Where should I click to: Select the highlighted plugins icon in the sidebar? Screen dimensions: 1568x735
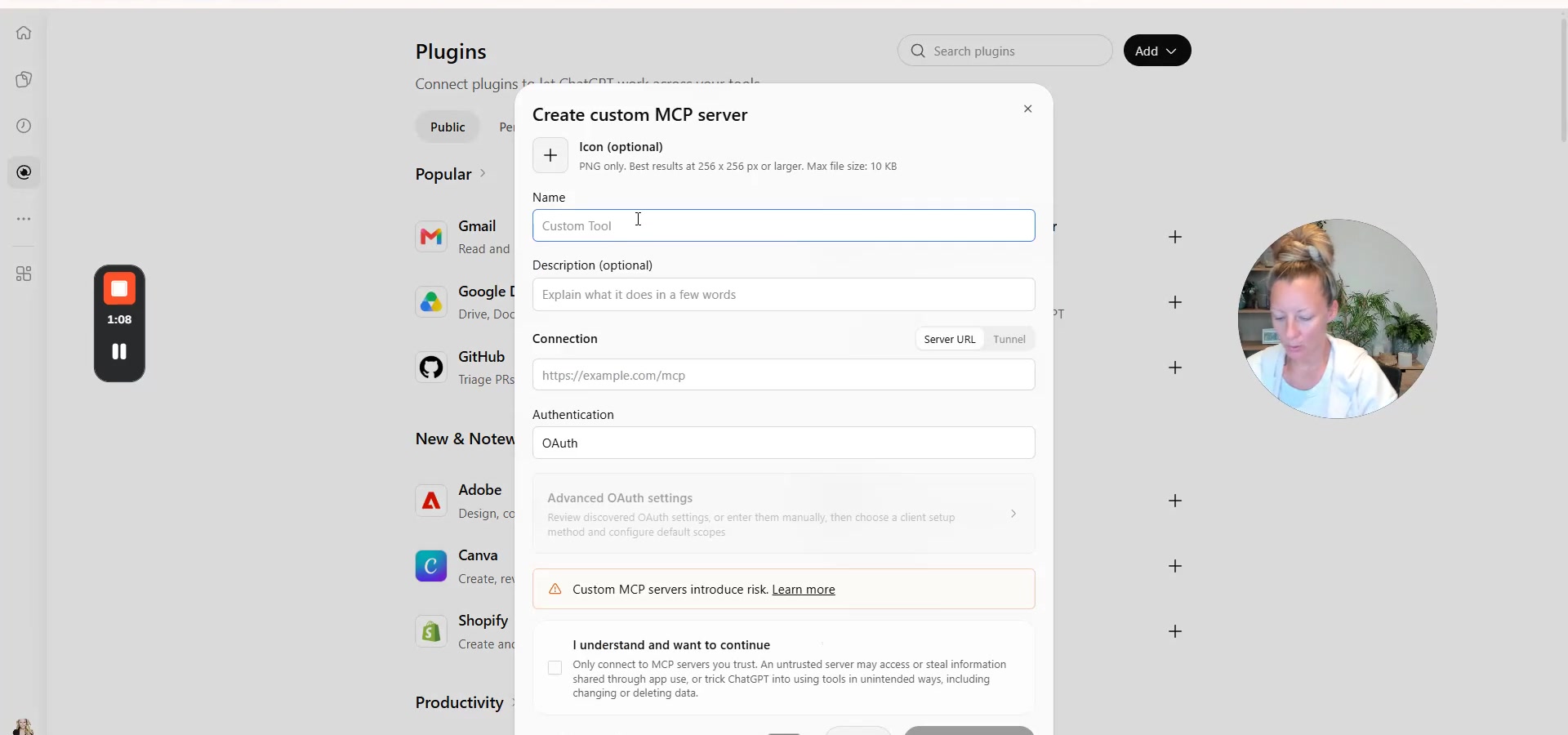[x=24, y=172]
